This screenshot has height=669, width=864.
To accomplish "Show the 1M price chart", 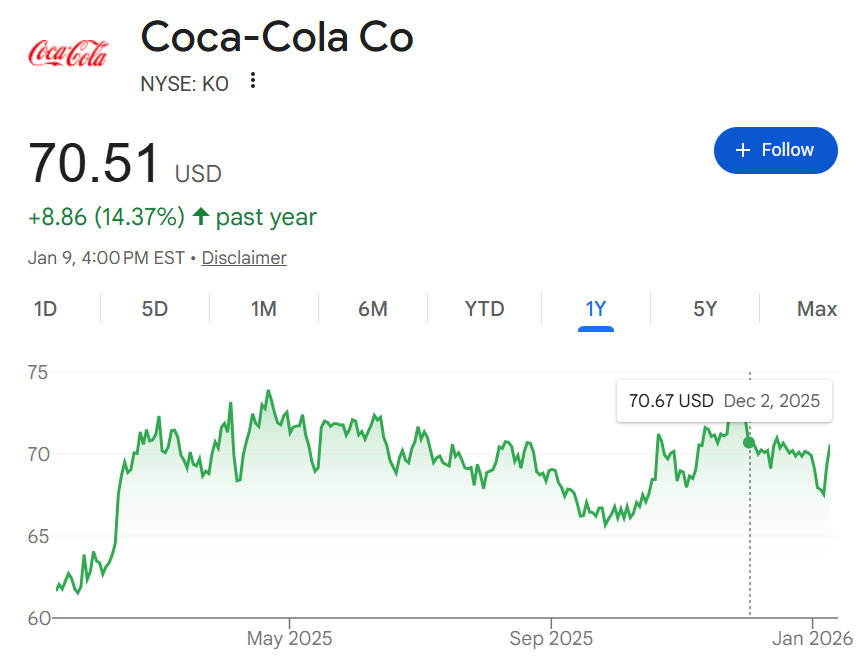I will 263,309.
